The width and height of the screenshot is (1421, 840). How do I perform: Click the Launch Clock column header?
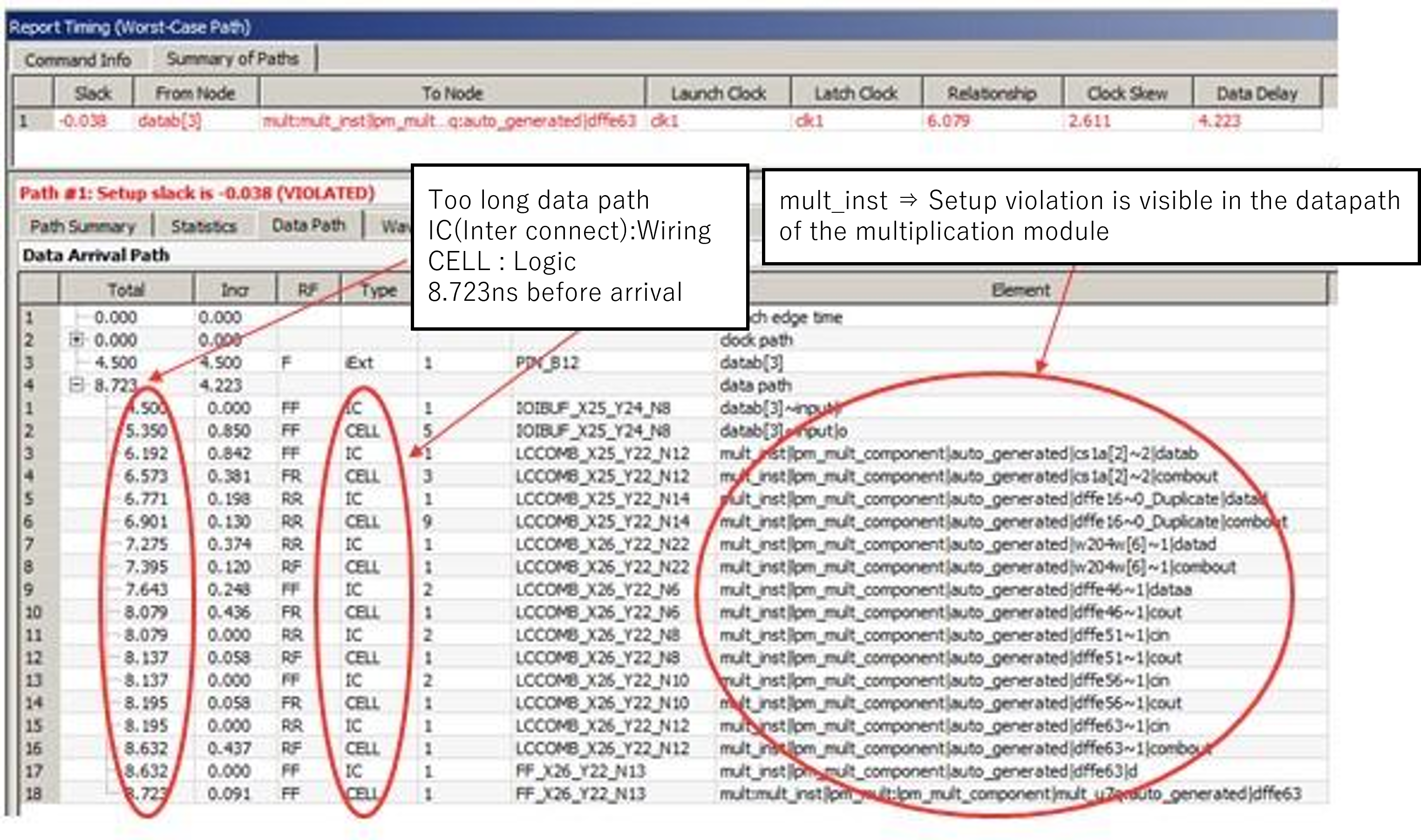(718, 93)
